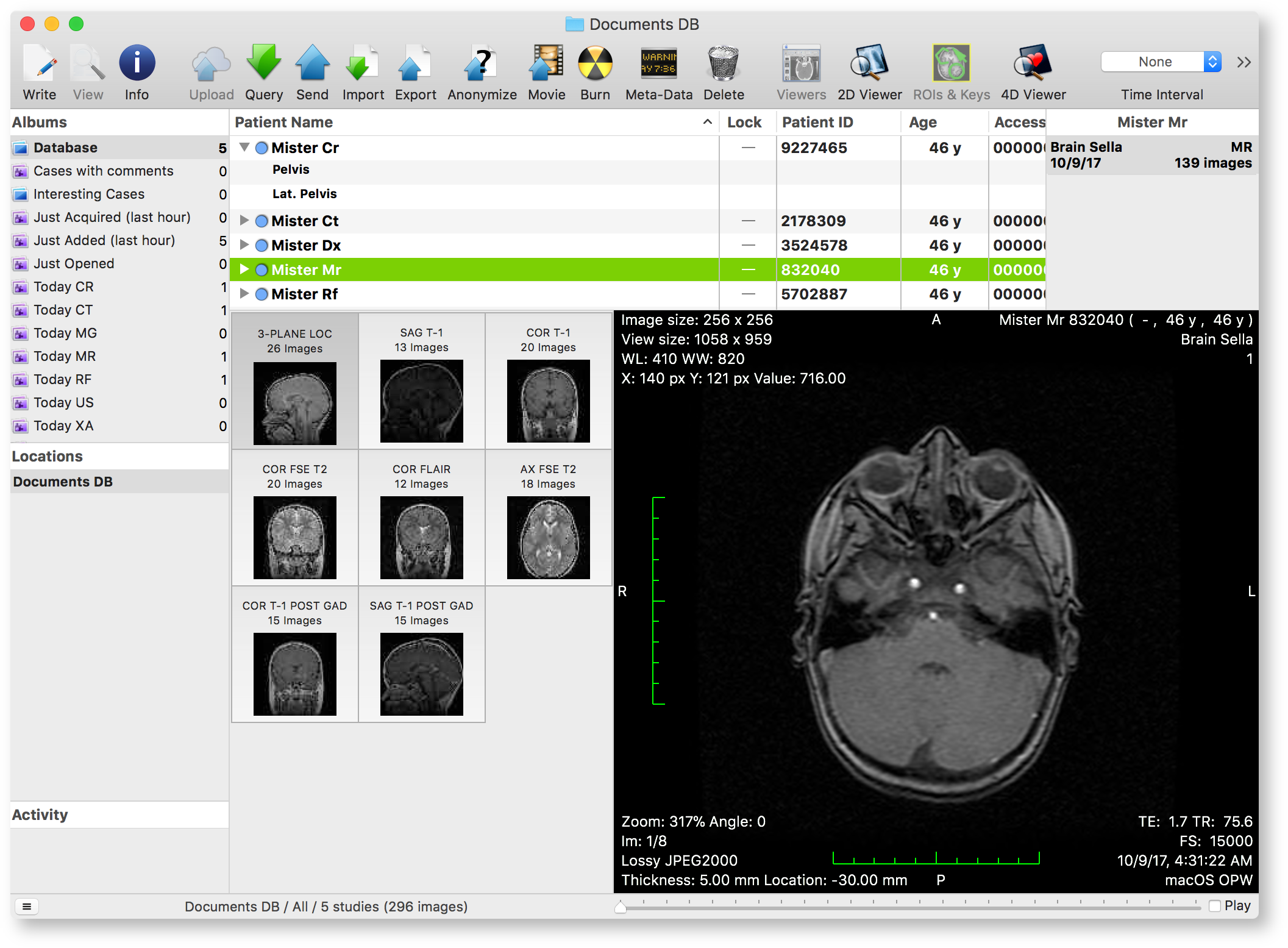Viewport: 1288px width, 948px height.
Task: Show more toolbar items with chevron
Action: pos(1244,62)
